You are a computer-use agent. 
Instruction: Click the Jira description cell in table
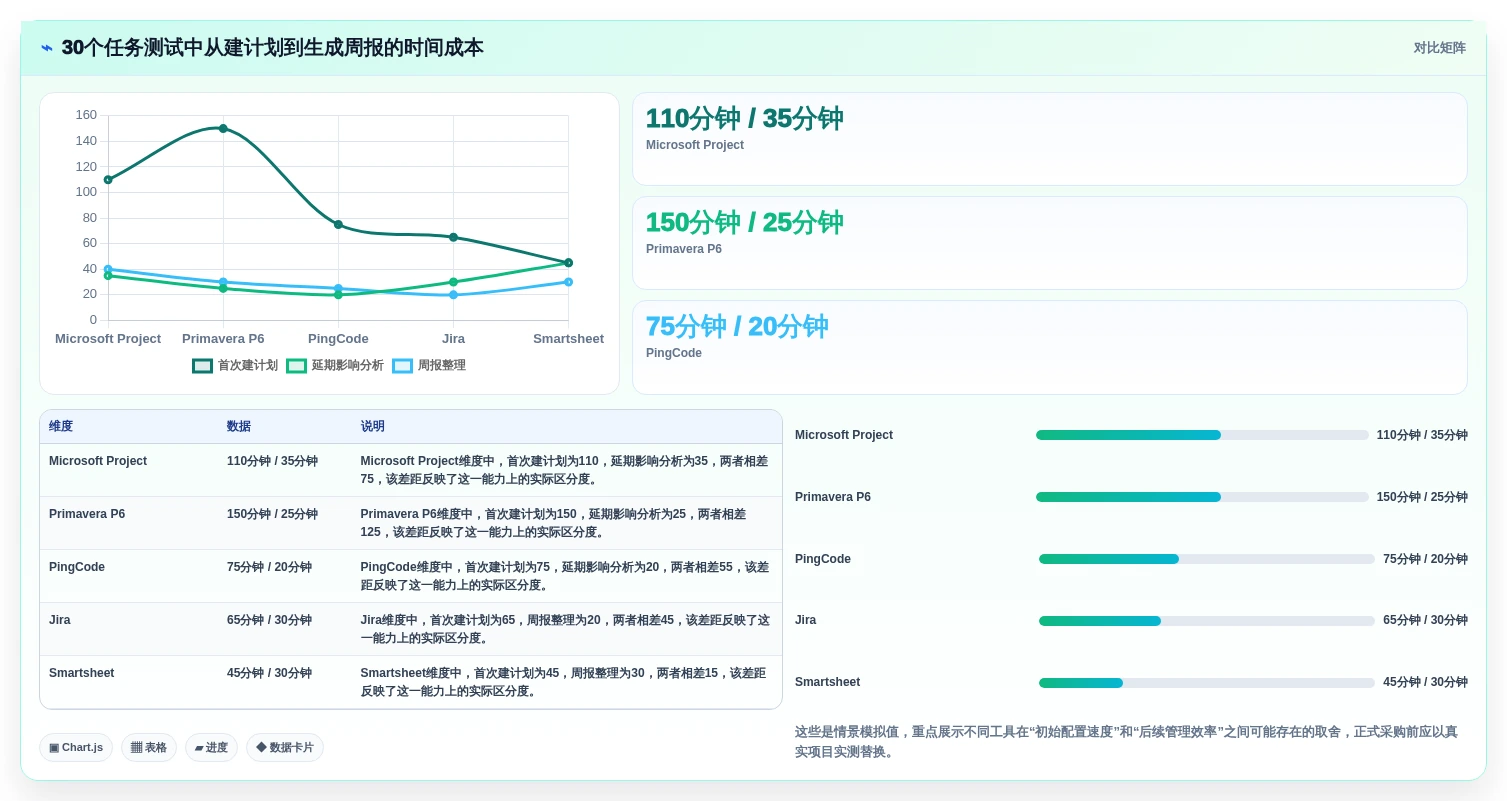[566, 629]
